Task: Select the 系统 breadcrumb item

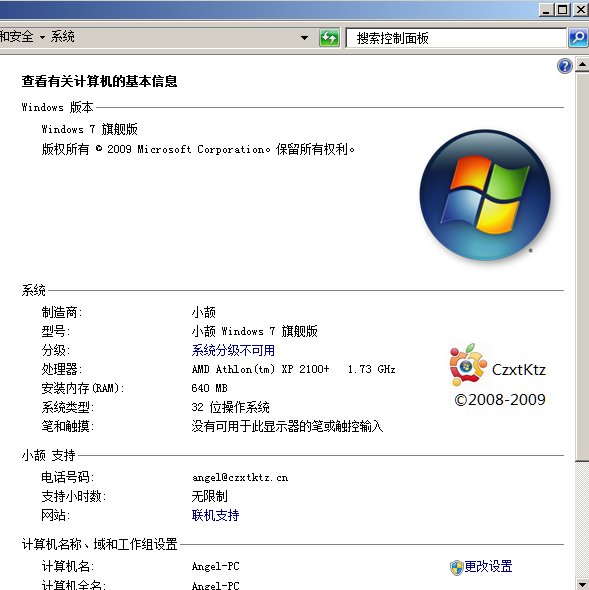Action: click(x=62, y=36)
